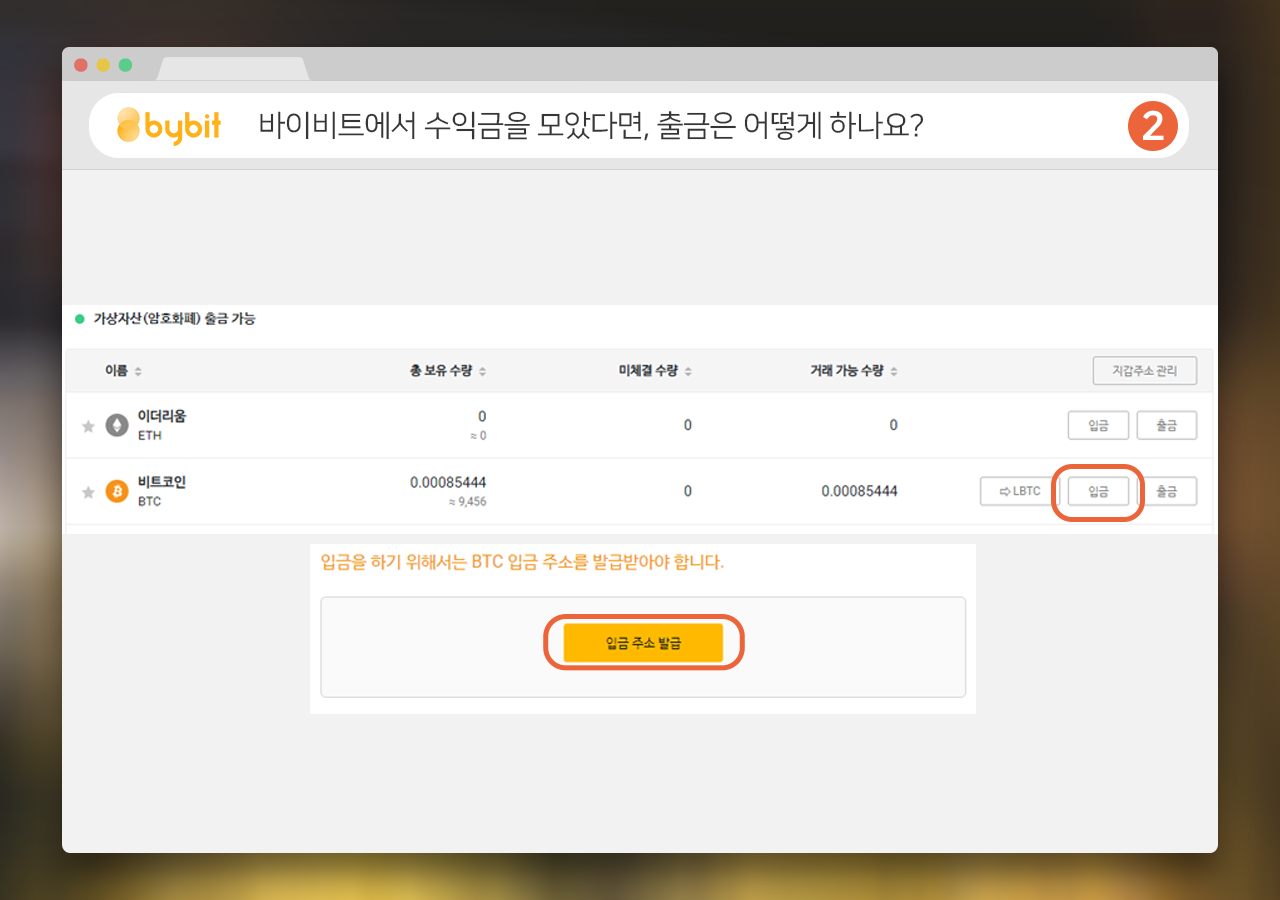Image resolution: width=1280 pixels, height=900 pixels.
Task: Click the 가상자산(암호화폐) 출금 가능 status text
Action: [x=174, y=319]
